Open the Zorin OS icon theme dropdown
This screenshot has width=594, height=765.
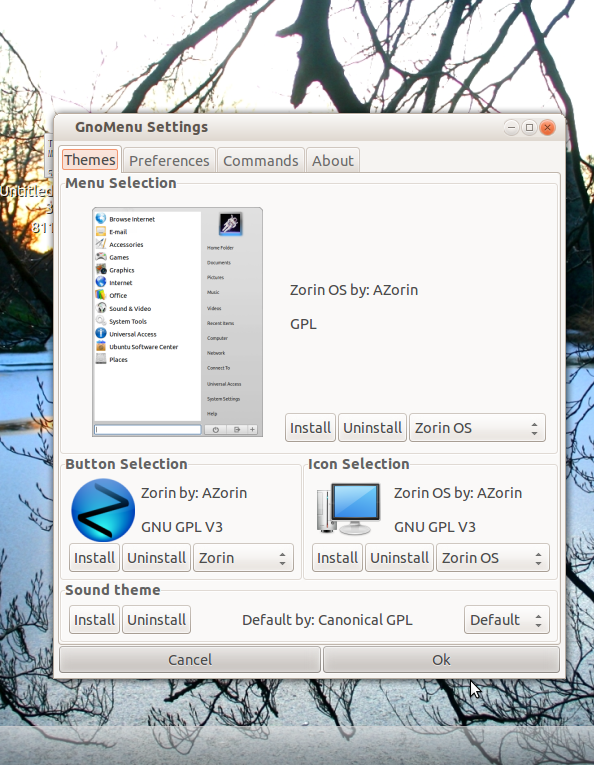tap(493, 558)
